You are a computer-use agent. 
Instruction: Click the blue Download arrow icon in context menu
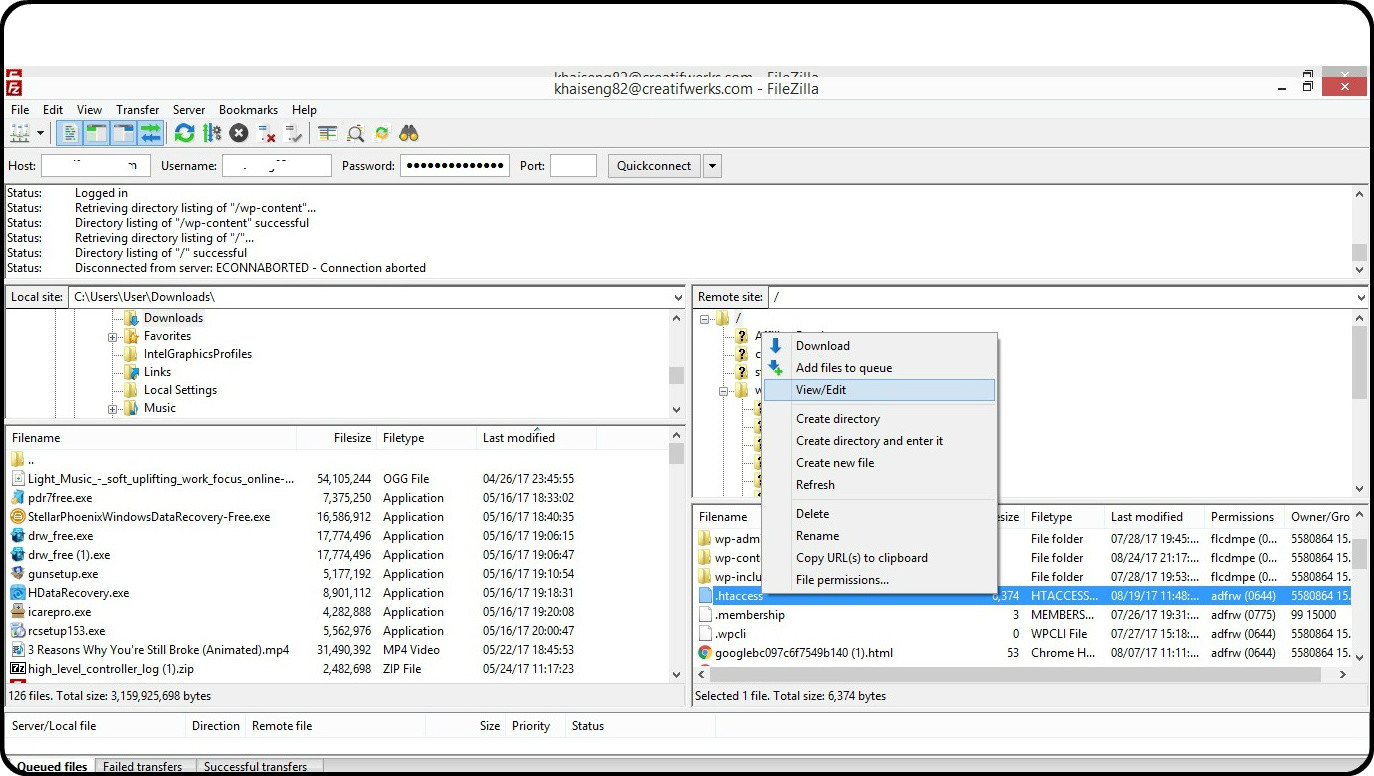(x=775, y=346)
